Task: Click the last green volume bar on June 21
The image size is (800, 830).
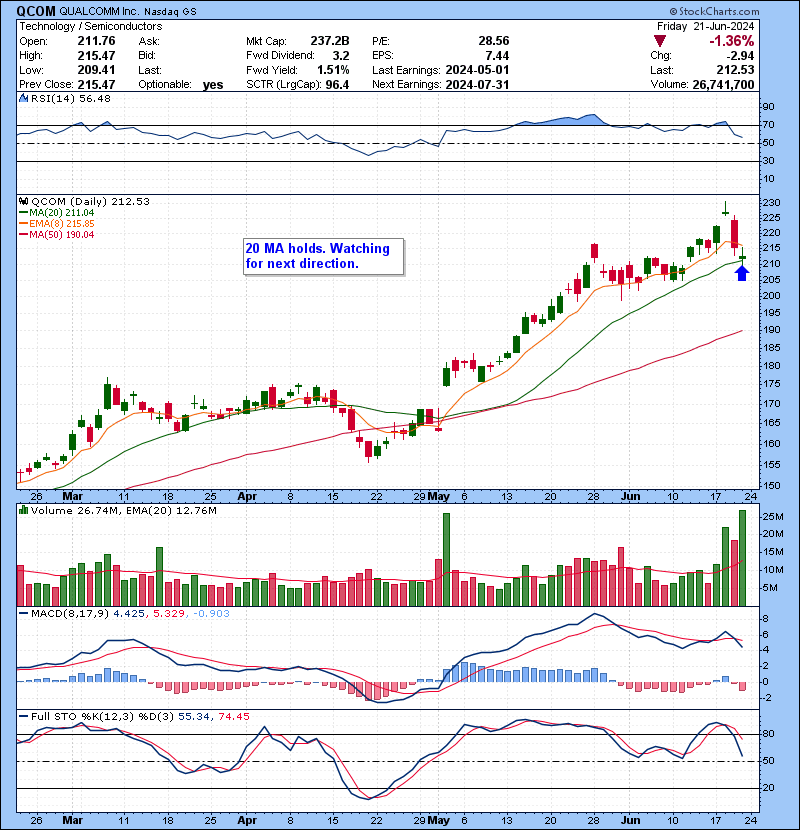Action: (x=742, y=558)
